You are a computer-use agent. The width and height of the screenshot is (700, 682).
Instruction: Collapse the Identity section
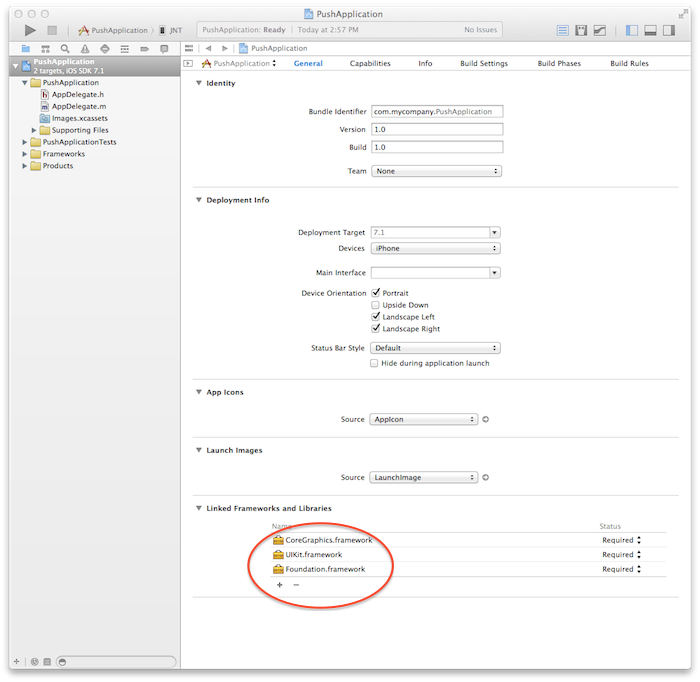[x=199, y=83]
